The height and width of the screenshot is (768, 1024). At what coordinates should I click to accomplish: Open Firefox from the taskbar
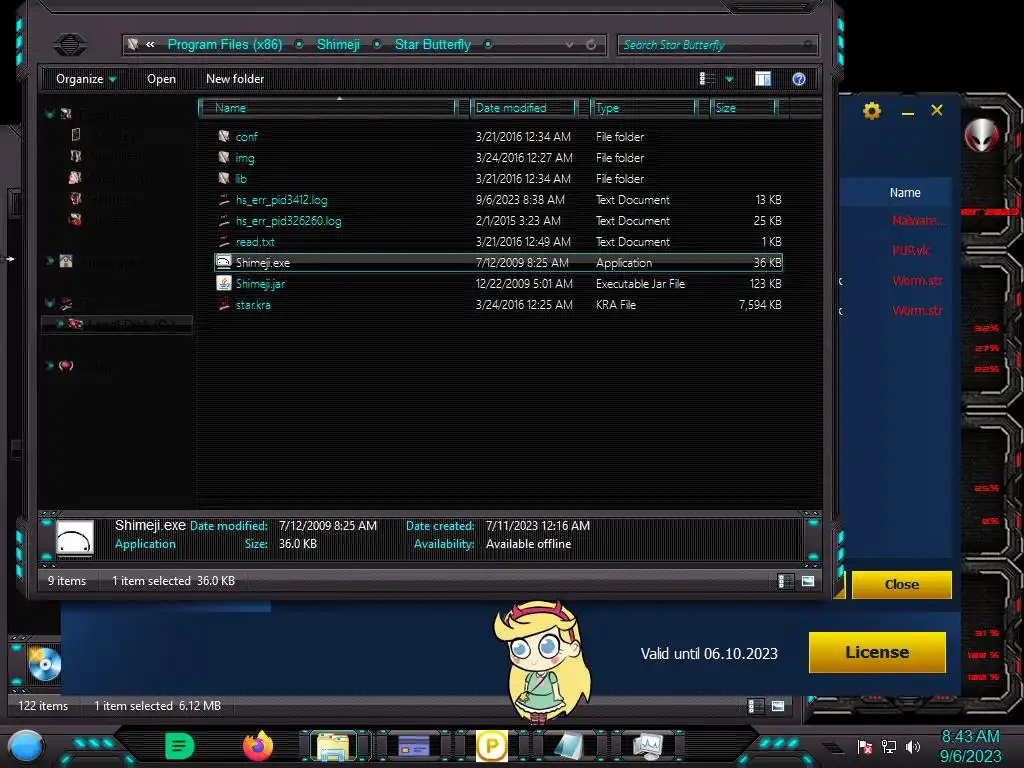[258, 746]
